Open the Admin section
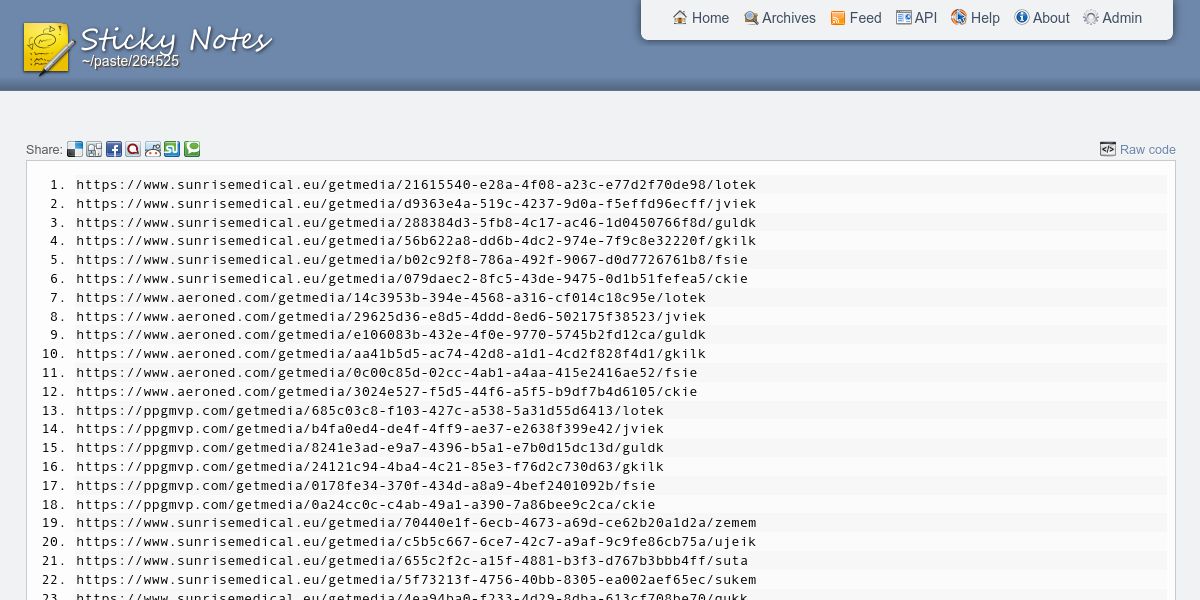Viewport: 1200px width, 600px height. coord(1113,18)
